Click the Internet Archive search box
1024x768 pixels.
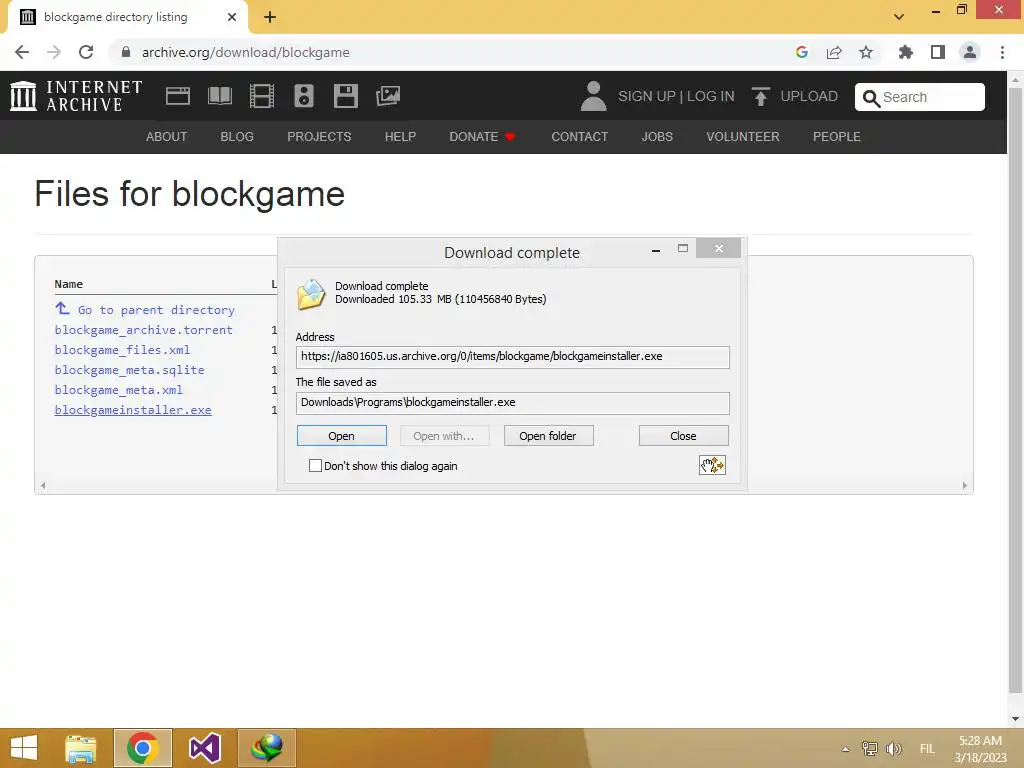(x=920, y=97)
